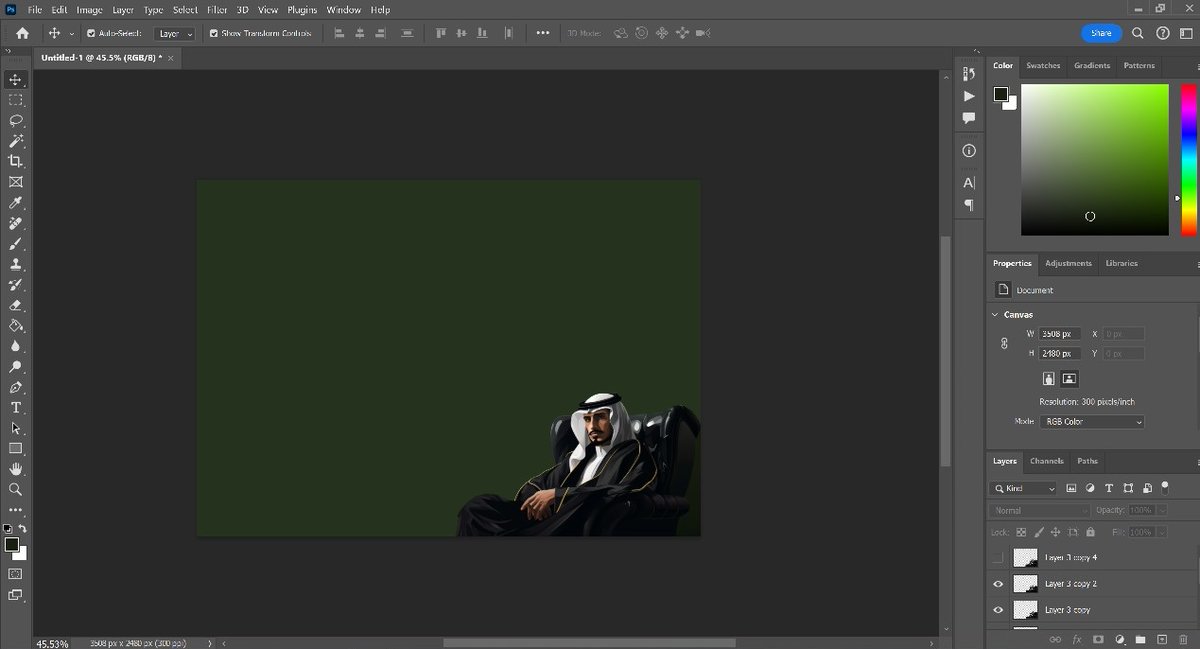The height and width of the screenshot is (649, 1200).
Task: Collapse the Canvas section chevron
Action: tap(995, 314)
